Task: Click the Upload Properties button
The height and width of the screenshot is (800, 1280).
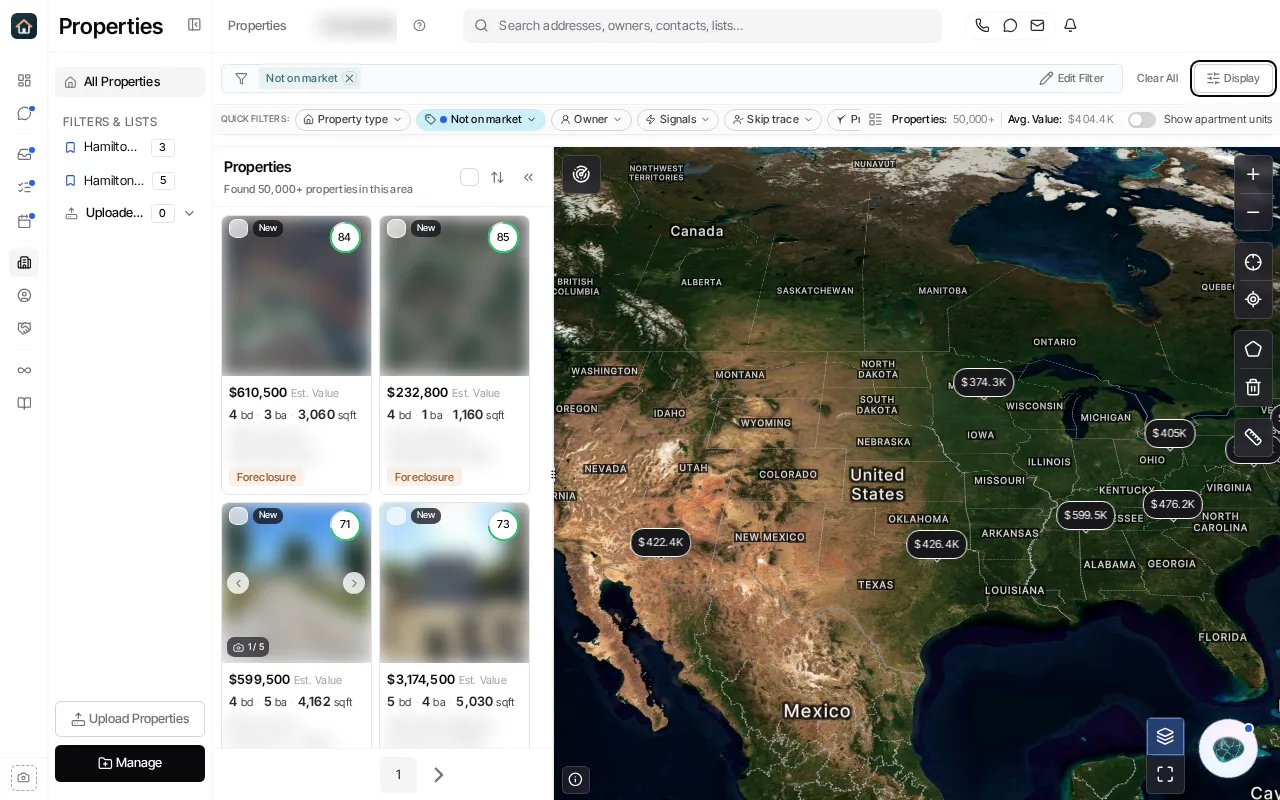Action: (130, 719)
